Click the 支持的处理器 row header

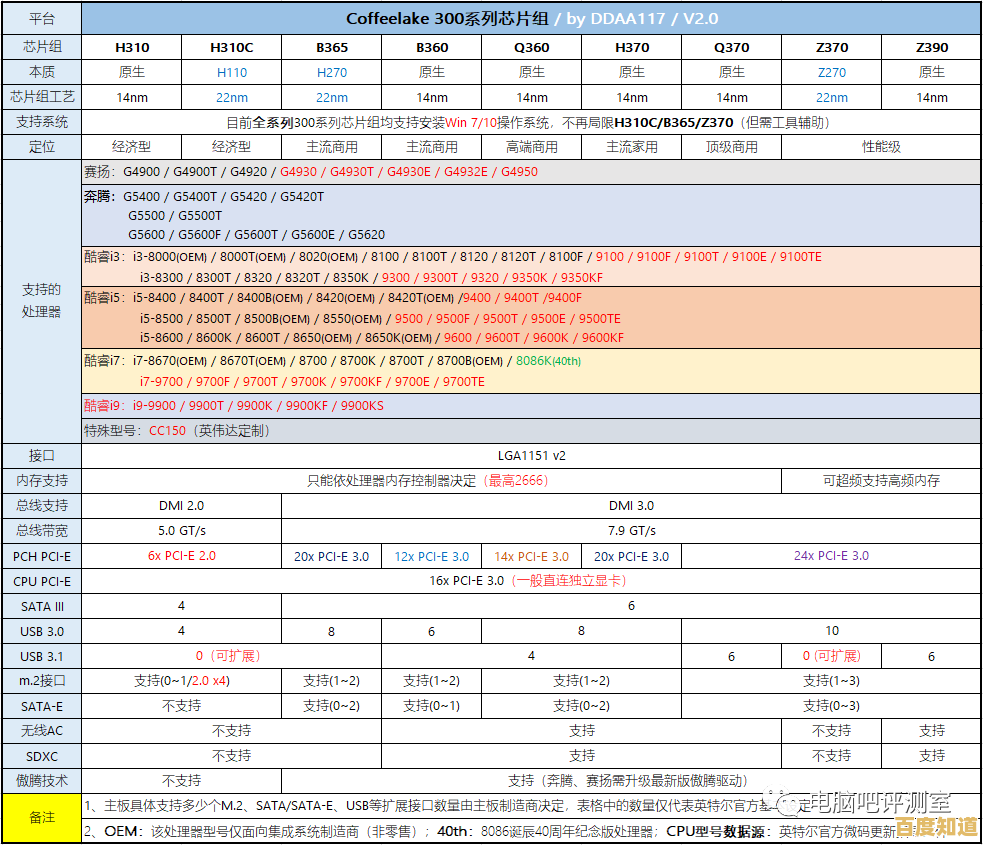pos(40,300)
